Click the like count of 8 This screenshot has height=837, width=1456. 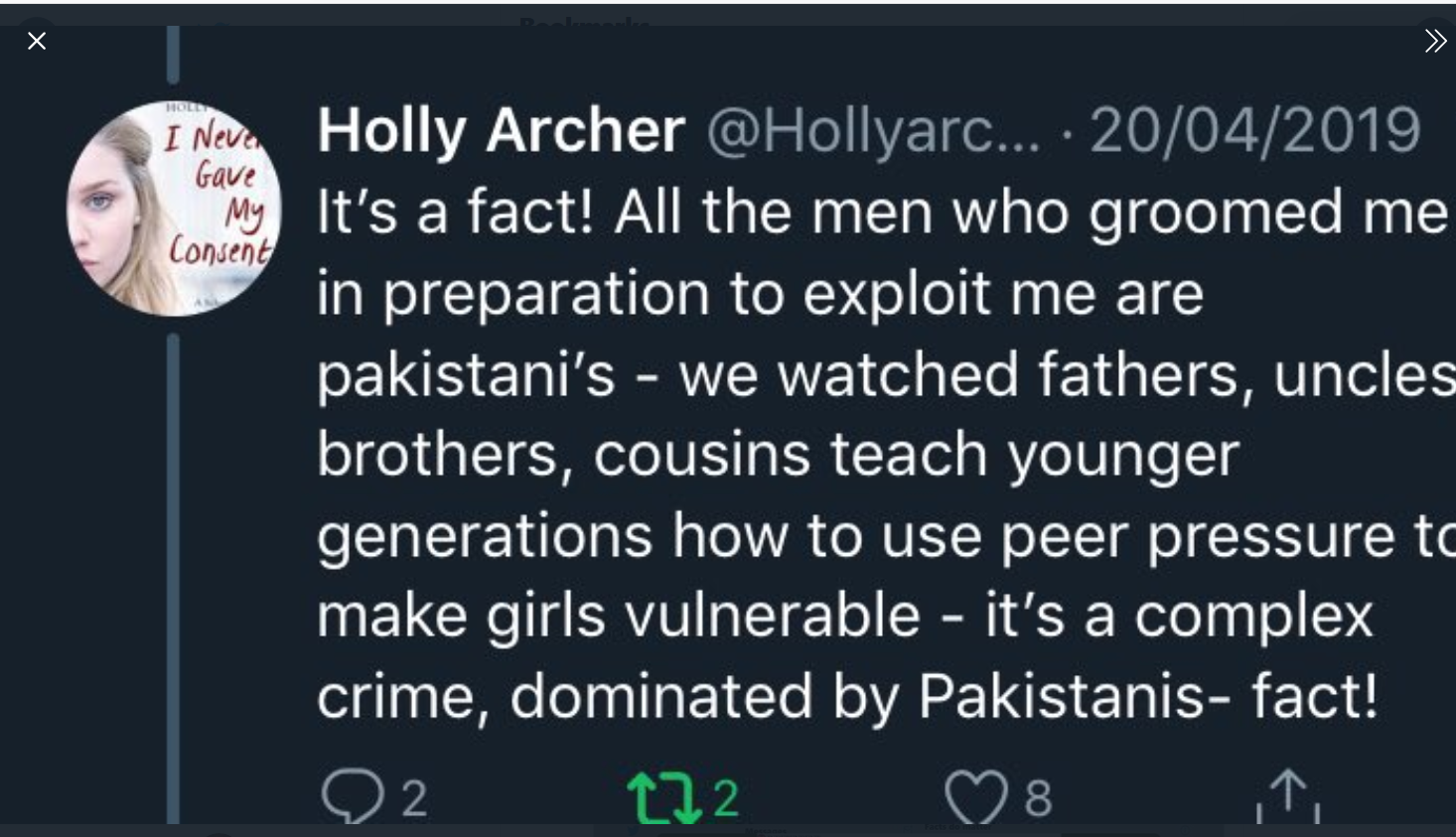1039,798
